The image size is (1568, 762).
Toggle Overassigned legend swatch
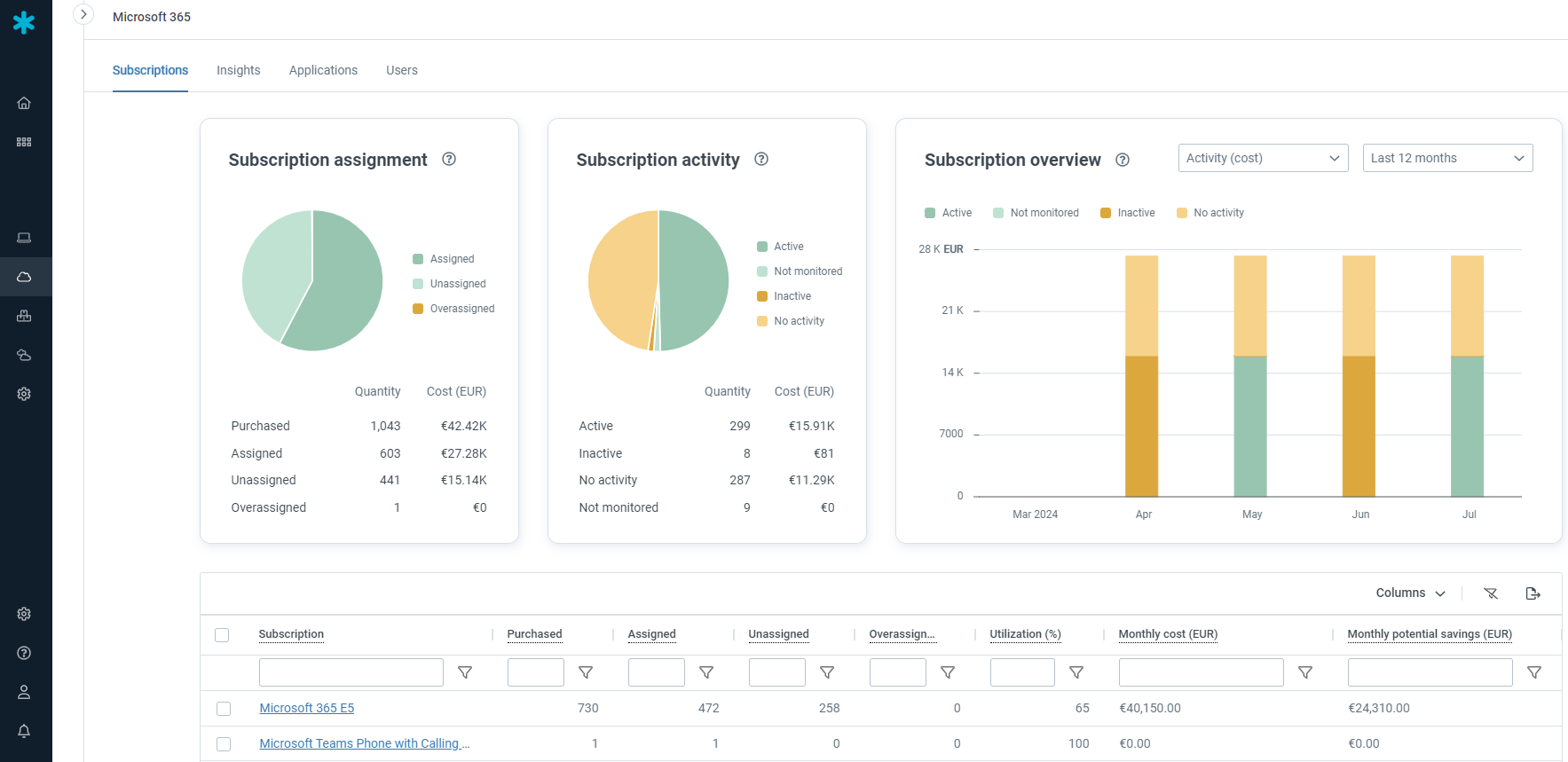(418, 309)
